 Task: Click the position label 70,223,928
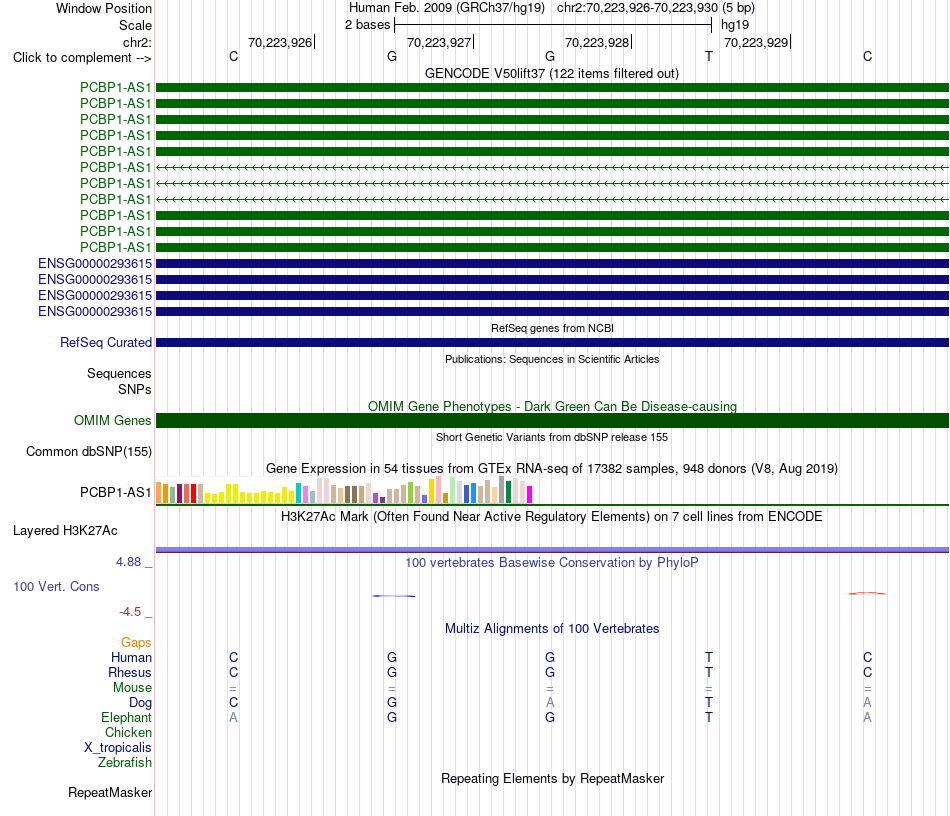click(x=597, y=42)
